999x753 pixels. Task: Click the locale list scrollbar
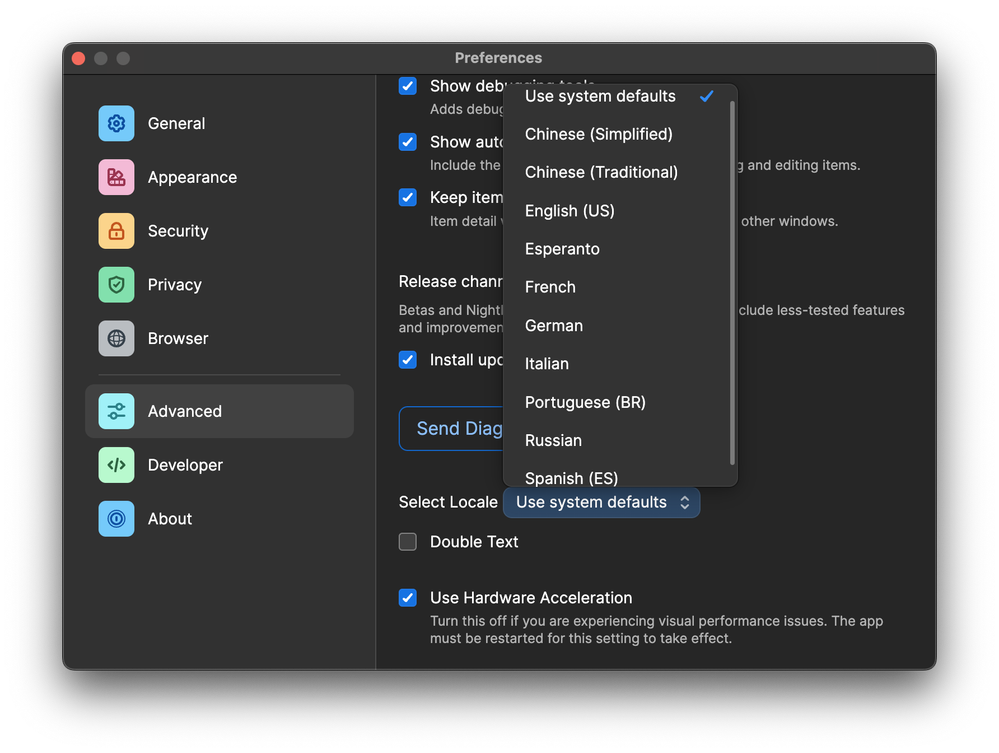[733, 280]
